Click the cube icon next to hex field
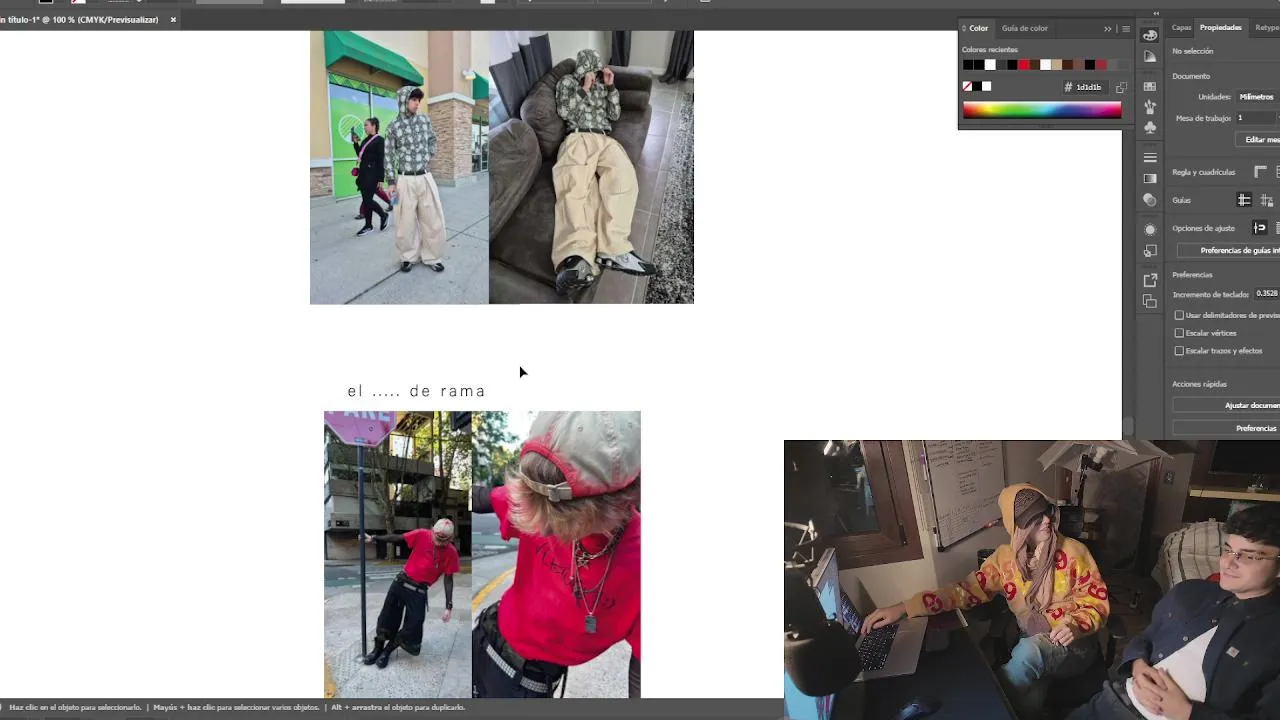Viewport: 1280px width, 720px height. [x=1121, y=87]
